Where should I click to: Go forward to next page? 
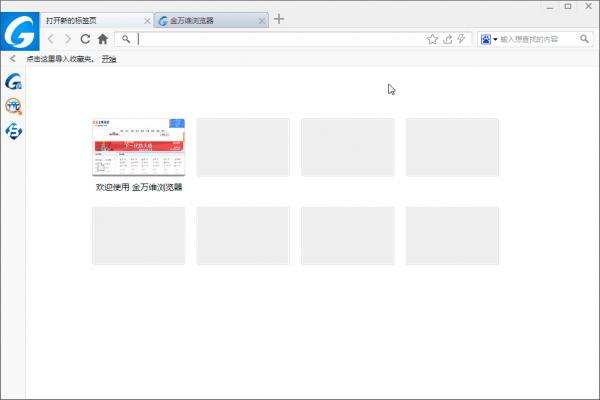[x=68, y=39]
